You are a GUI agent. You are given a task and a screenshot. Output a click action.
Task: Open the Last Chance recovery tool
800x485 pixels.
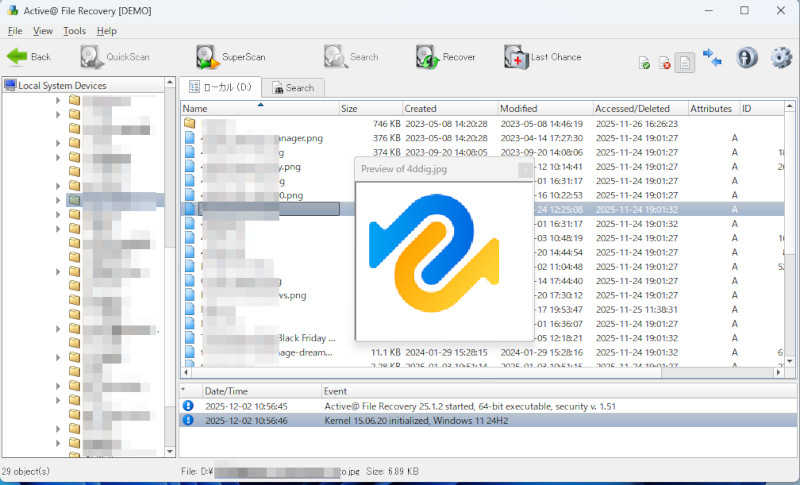coord(543,57)
